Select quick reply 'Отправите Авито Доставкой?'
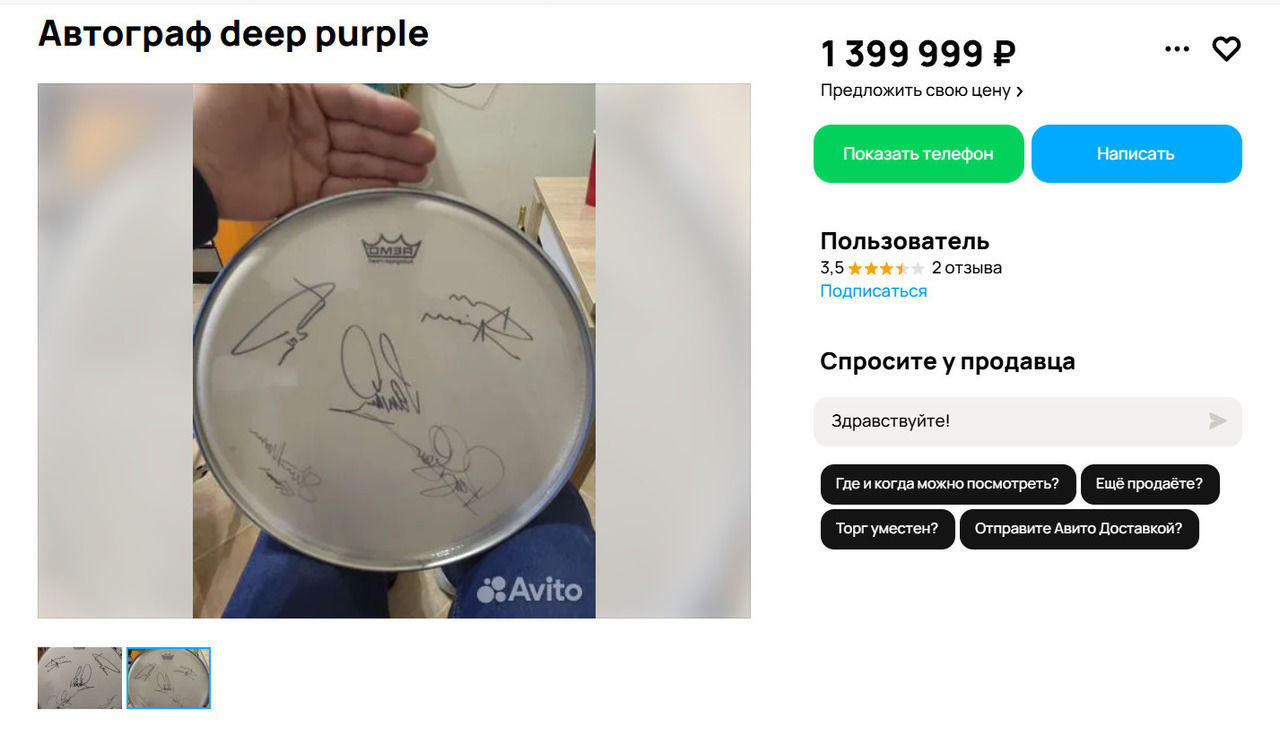The image size is (1280, 744). click(1079, 529)
